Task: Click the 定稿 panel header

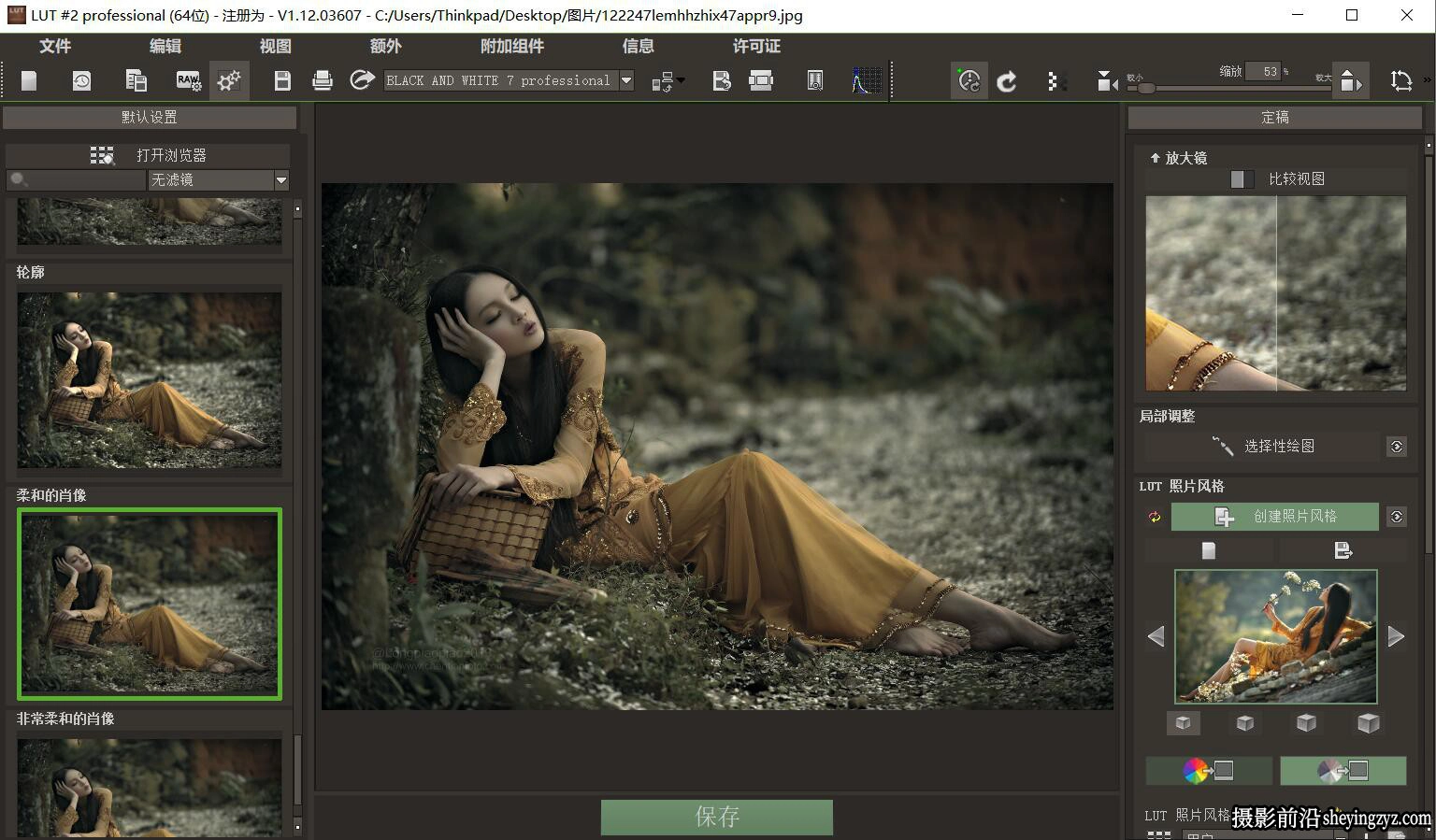Action: tap(1275, 117)
